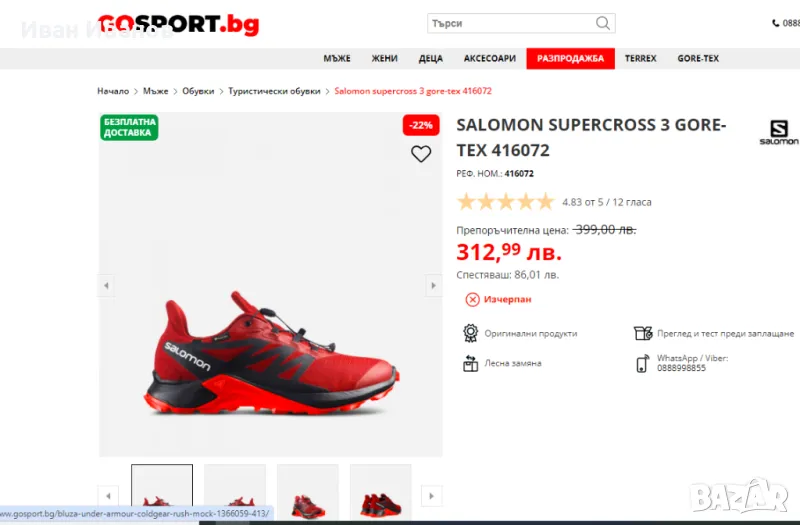
Task: Add product to favorites with heart icon
Action: (x=421, y=154)
